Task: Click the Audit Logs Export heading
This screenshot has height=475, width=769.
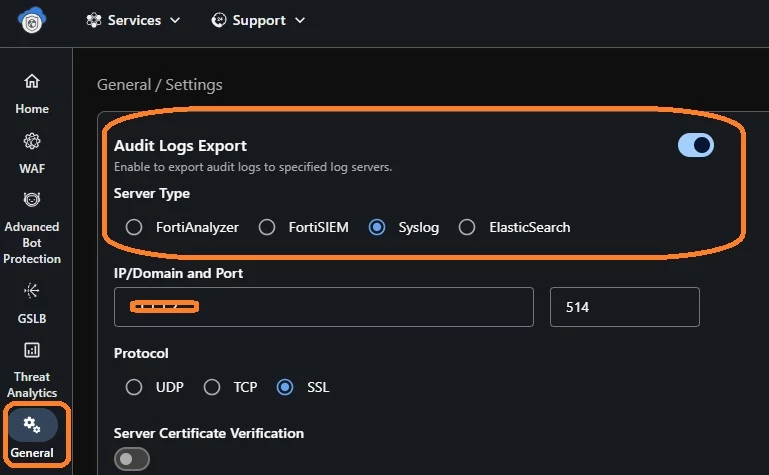Action: [180, 146]
